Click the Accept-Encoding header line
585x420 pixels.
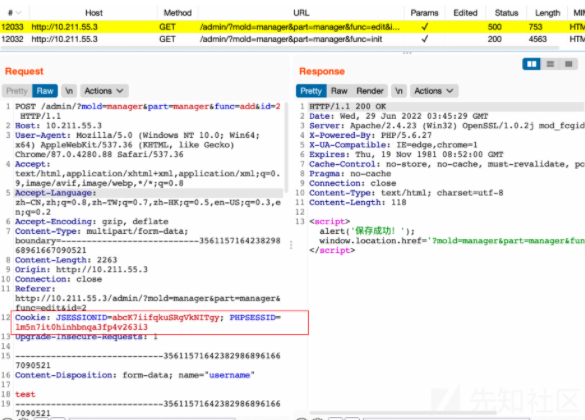(92, 222)
